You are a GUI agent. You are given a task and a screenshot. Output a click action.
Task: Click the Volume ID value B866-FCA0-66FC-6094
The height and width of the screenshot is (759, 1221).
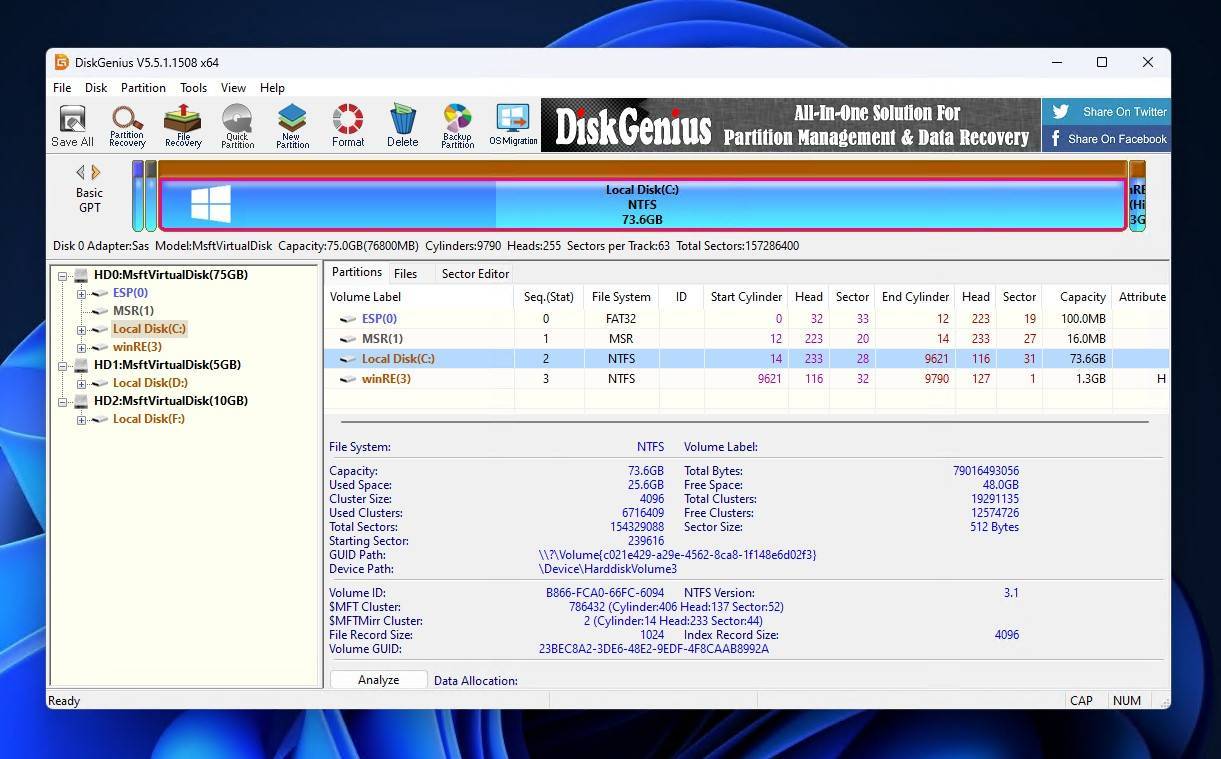[x=605, y=593]
